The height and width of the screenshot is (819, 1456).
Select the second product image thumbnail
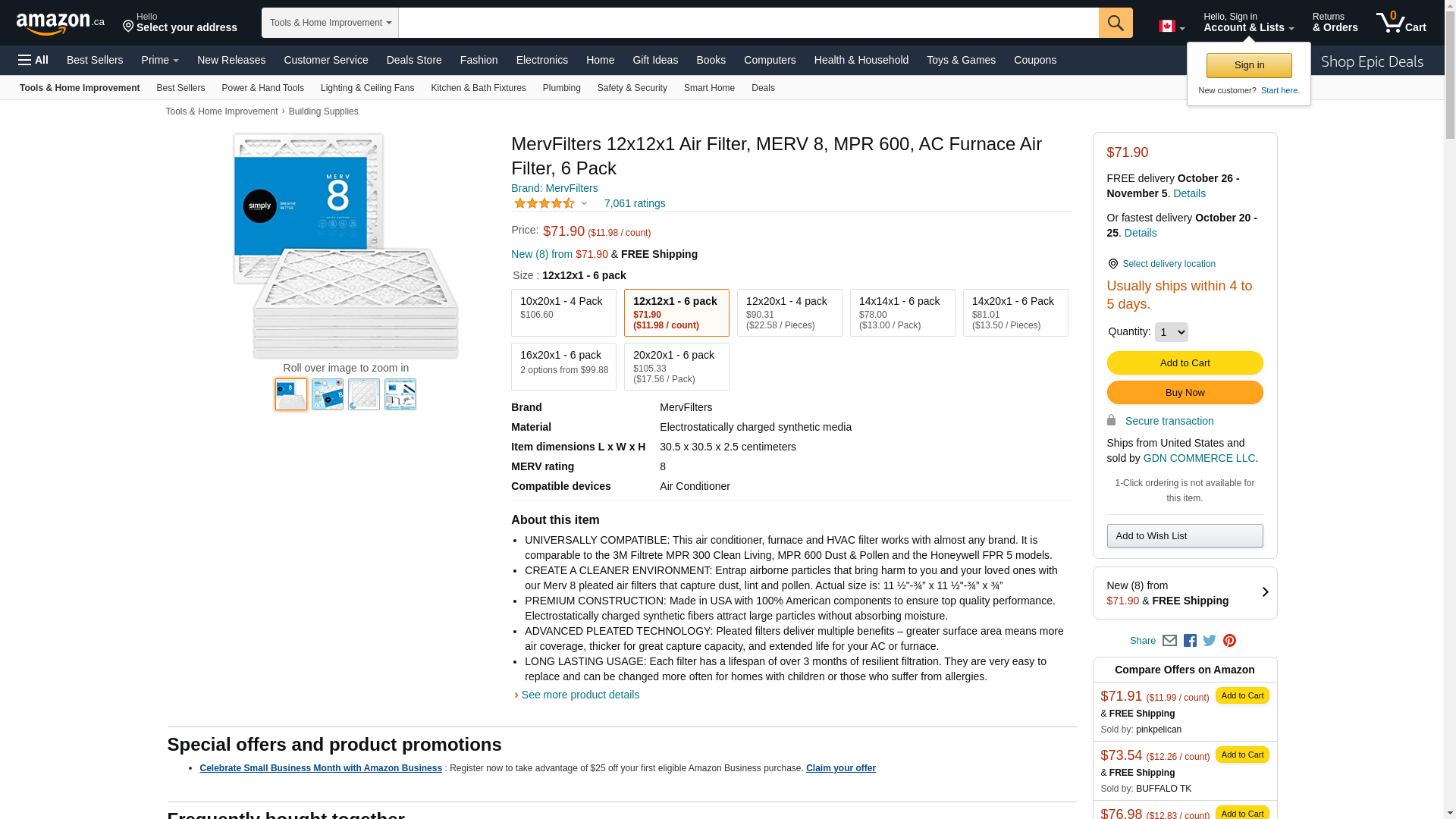pyautogui.click(x=328, y=394)
